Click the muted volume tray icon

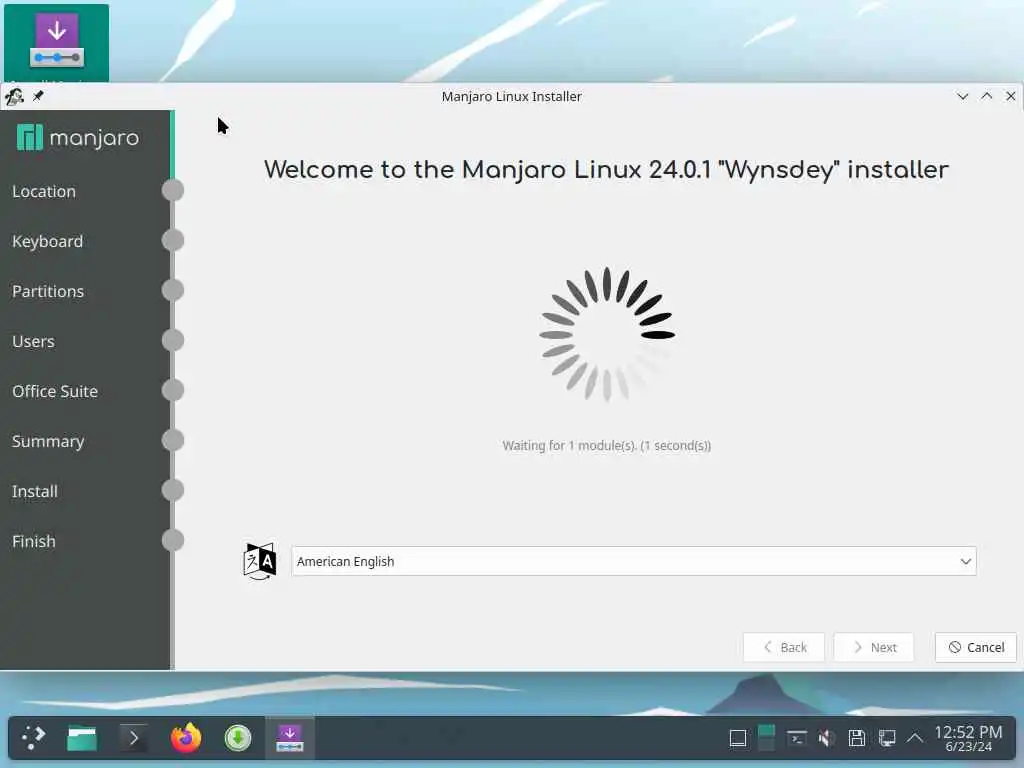pyautogui.click(x=826, y=739)
